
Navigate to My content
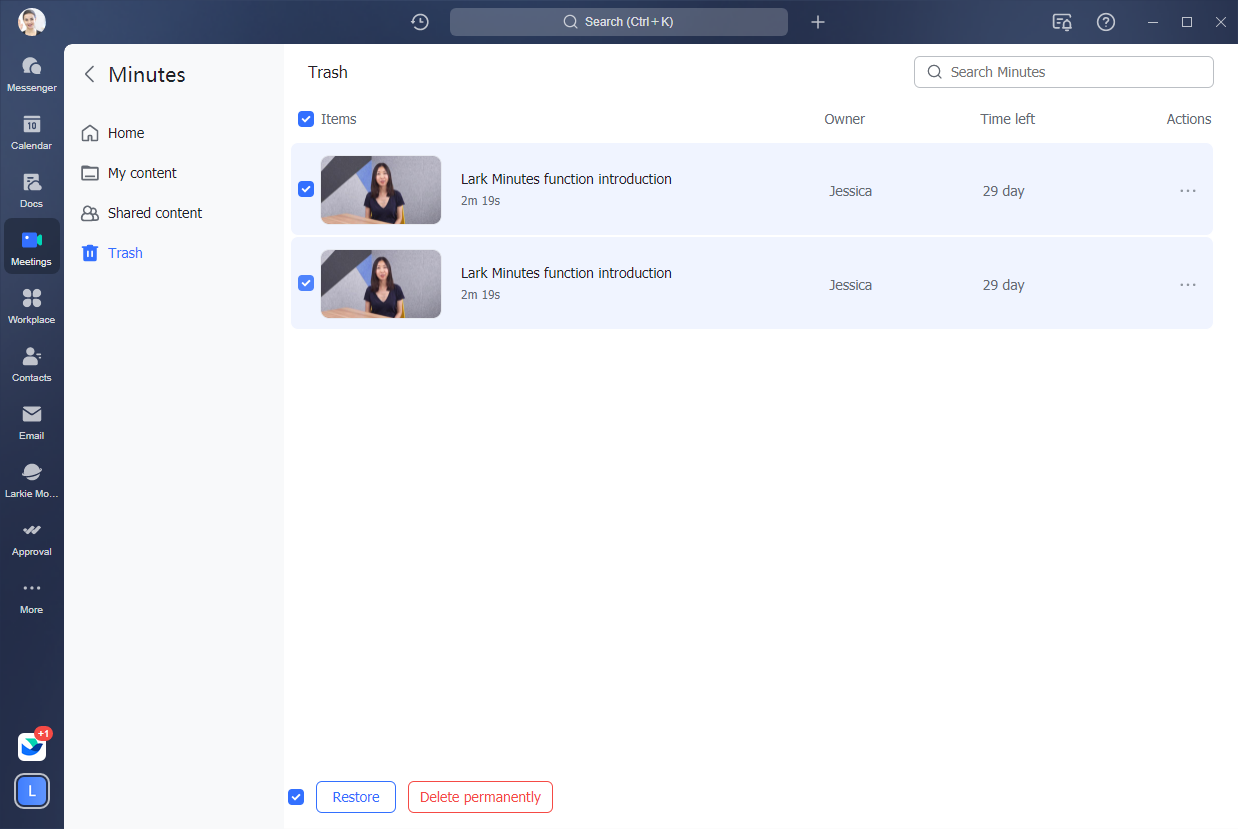point(142,173)
